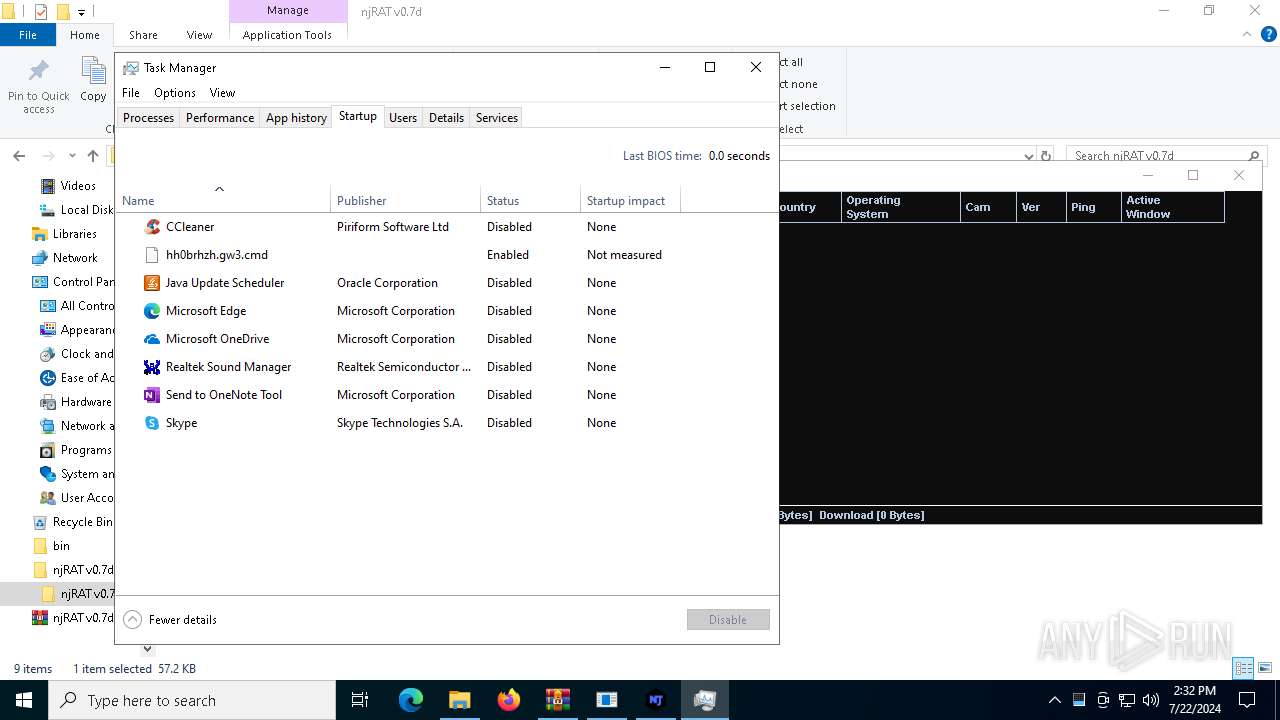Sort startup list by Status column
The width and height of the screenshot is (1280, 720).
(530, 200)
